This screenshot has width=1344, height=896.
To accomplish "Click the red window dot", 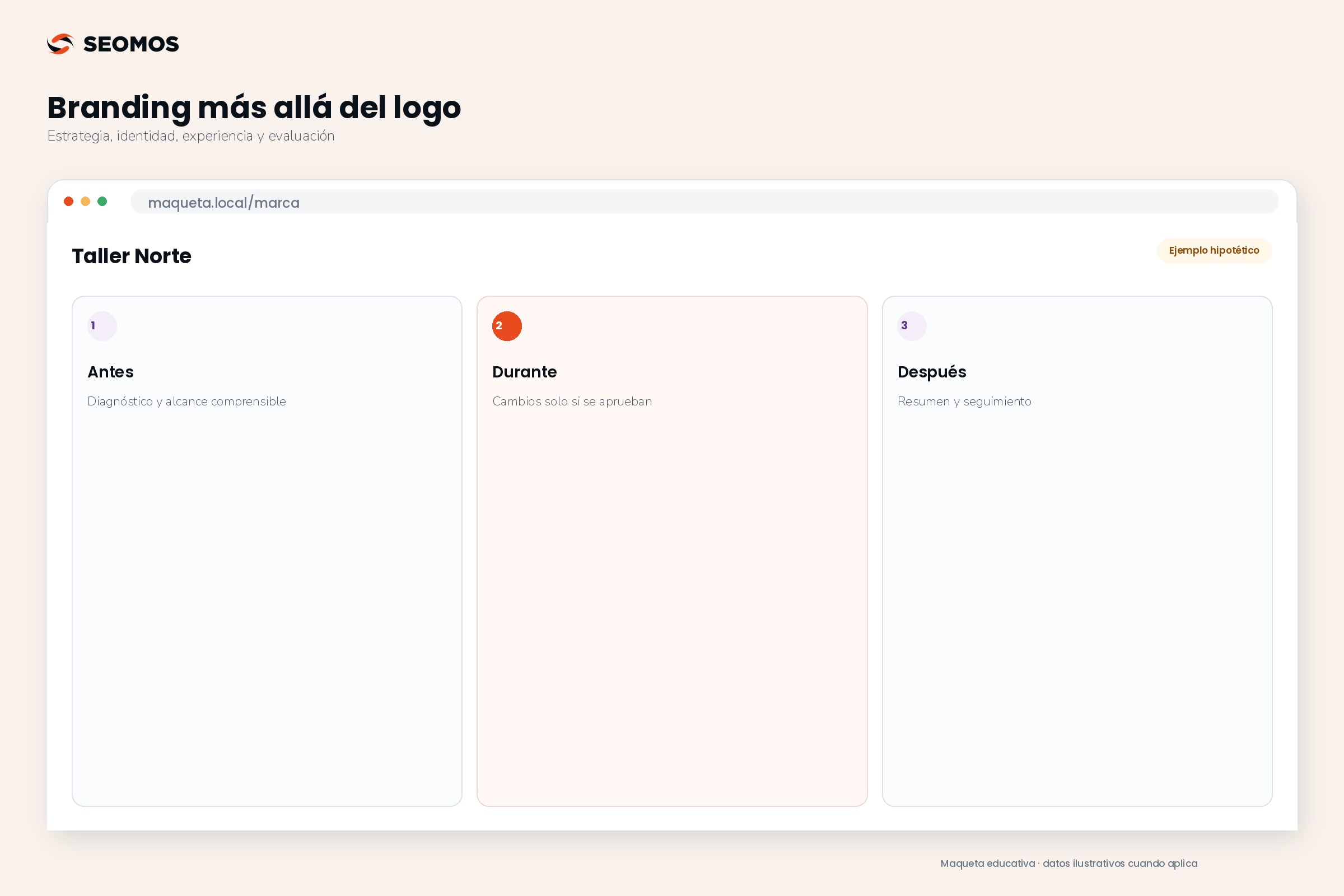I will 68,201.
